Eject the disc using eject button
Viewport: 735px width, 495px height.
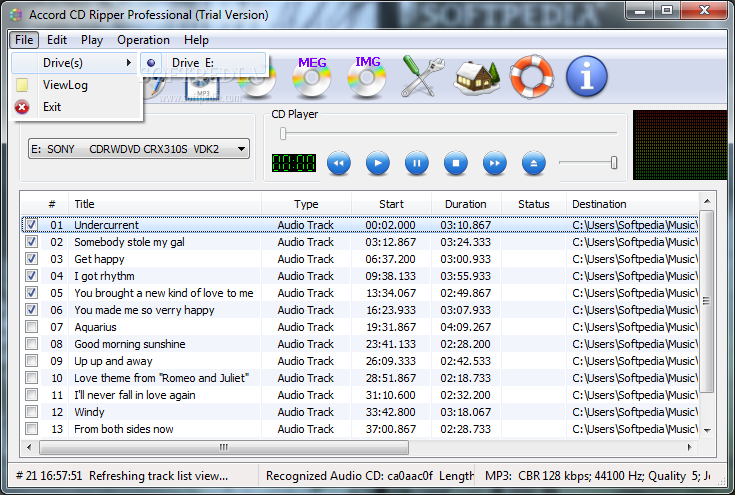(533, 163)
